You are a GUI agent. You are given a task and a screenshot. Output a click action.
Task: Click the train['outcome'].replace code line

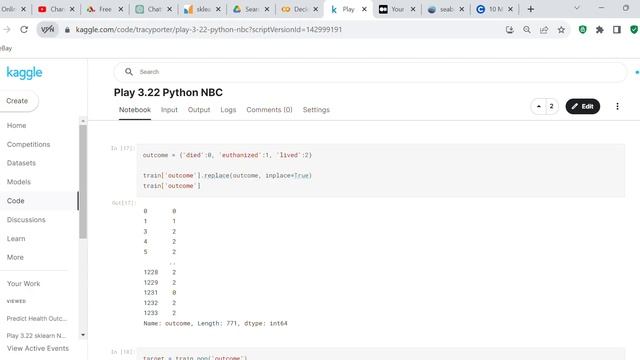[x=227, y=176]
